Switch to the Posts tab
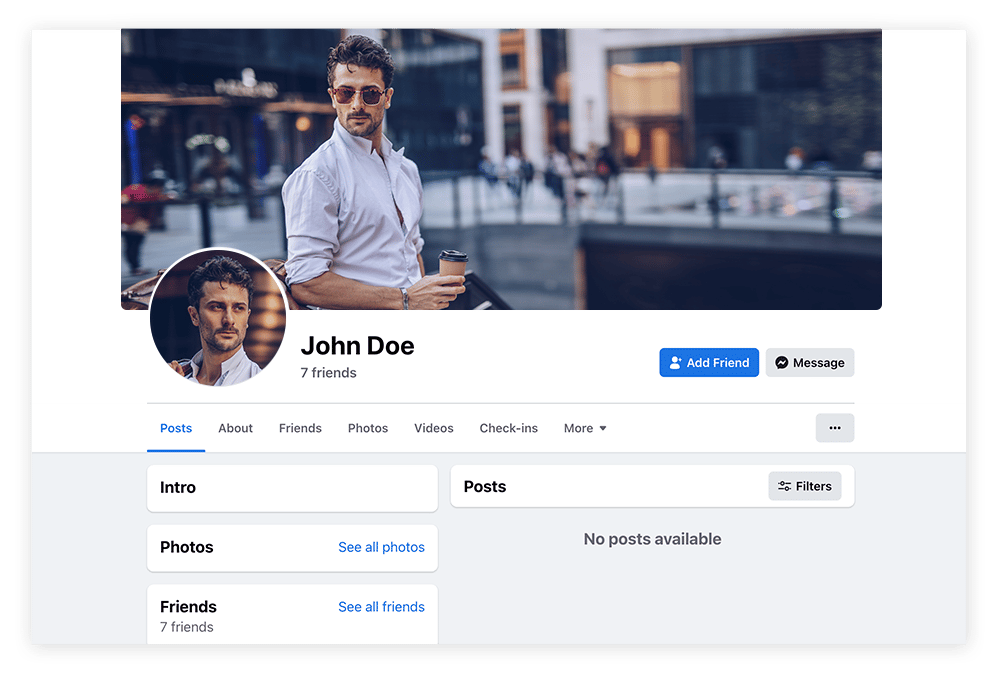1000x676 pixels. (x=176, y=429)
